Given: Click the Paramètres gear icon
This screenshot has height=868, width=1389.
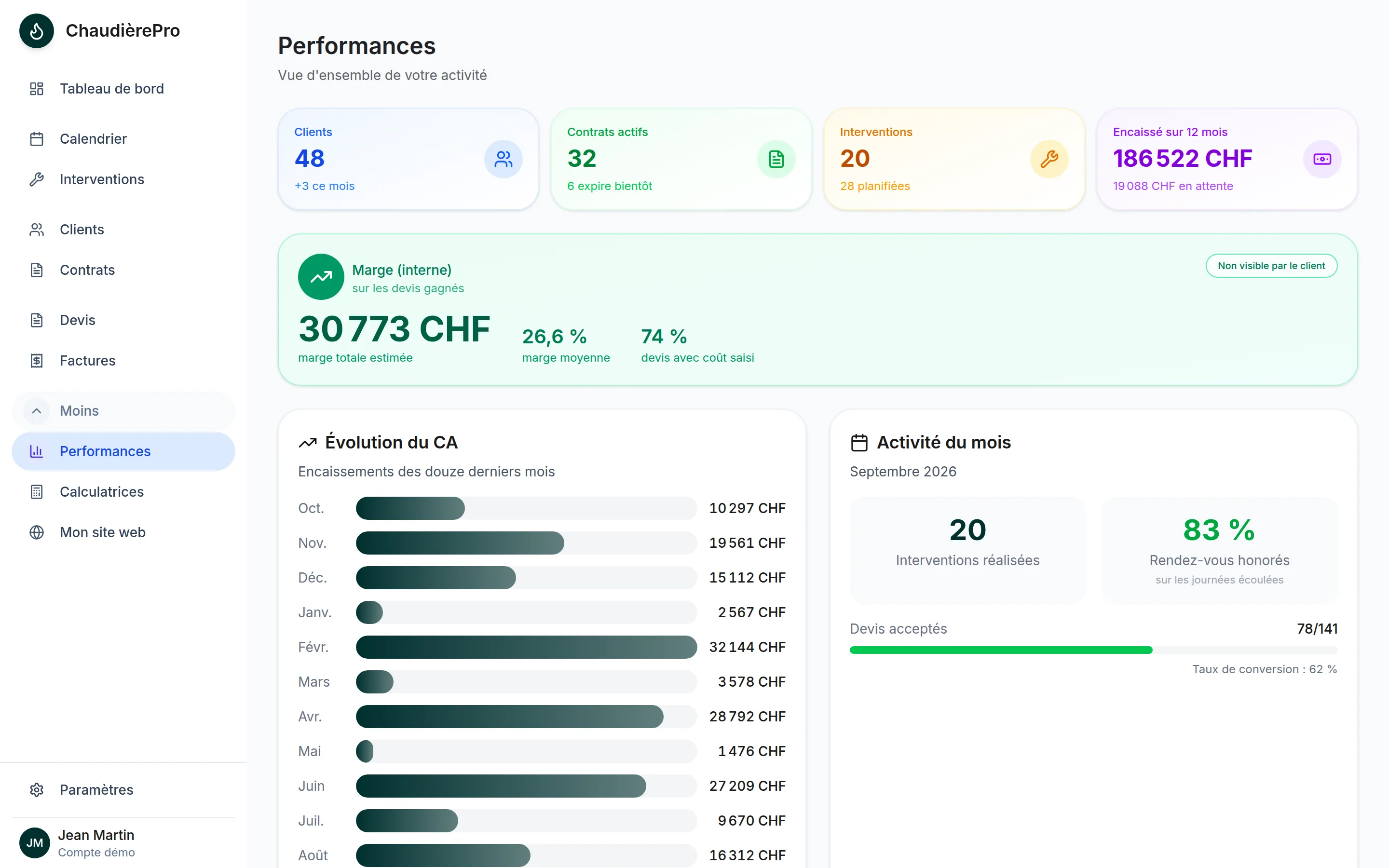Looking at the screenshot, I should pos(37,790).
